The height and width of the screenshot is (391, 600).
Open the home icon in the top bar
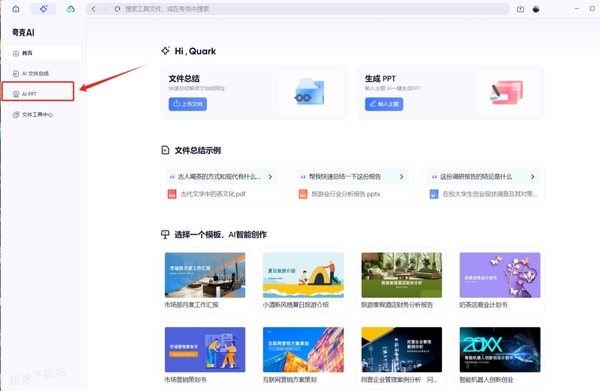(x=16, y=9)
